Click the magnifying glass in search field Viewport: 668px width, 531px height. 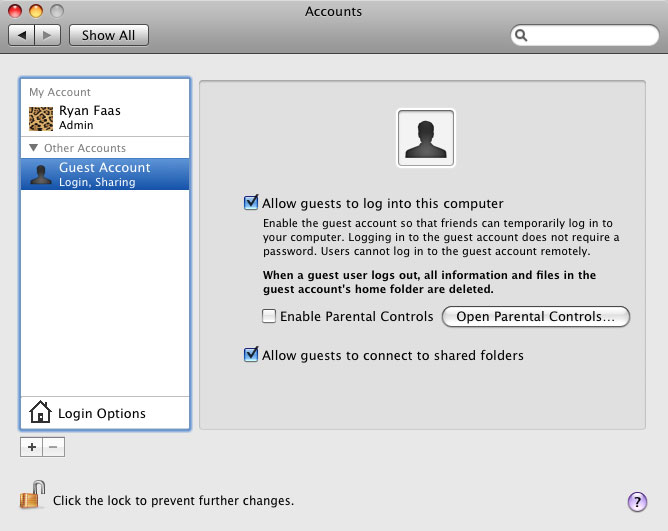coord(522,36)
